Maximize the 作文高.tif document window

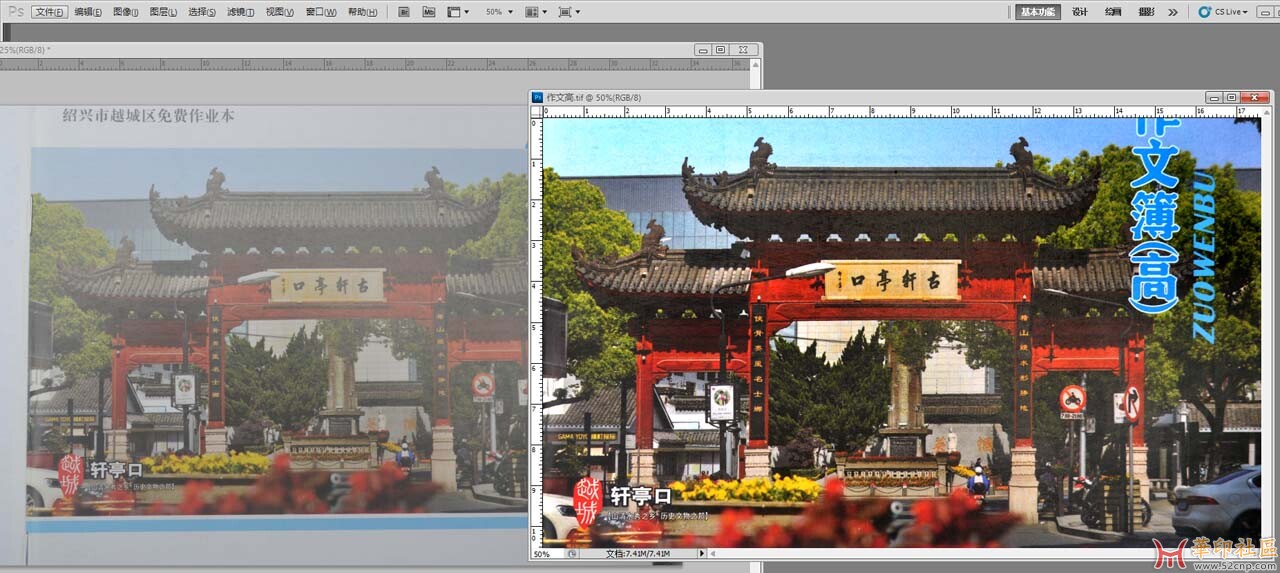(1231, 97)
